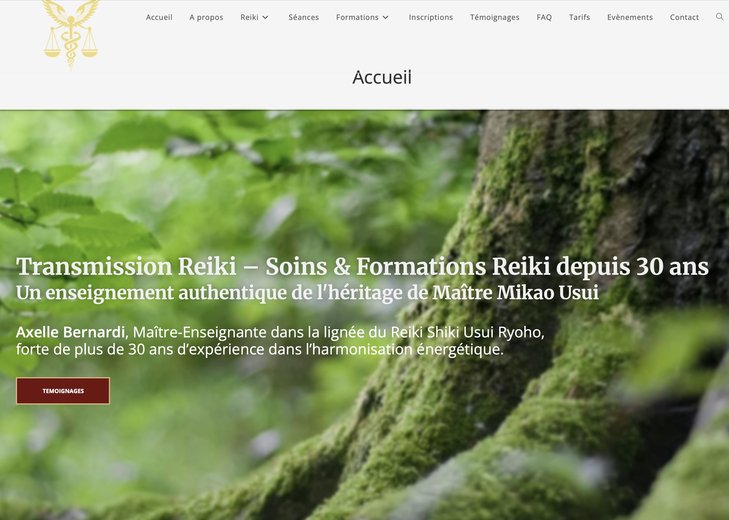Click the golden caduceus scales logo
Screen dimensions: 729x520
71,33
